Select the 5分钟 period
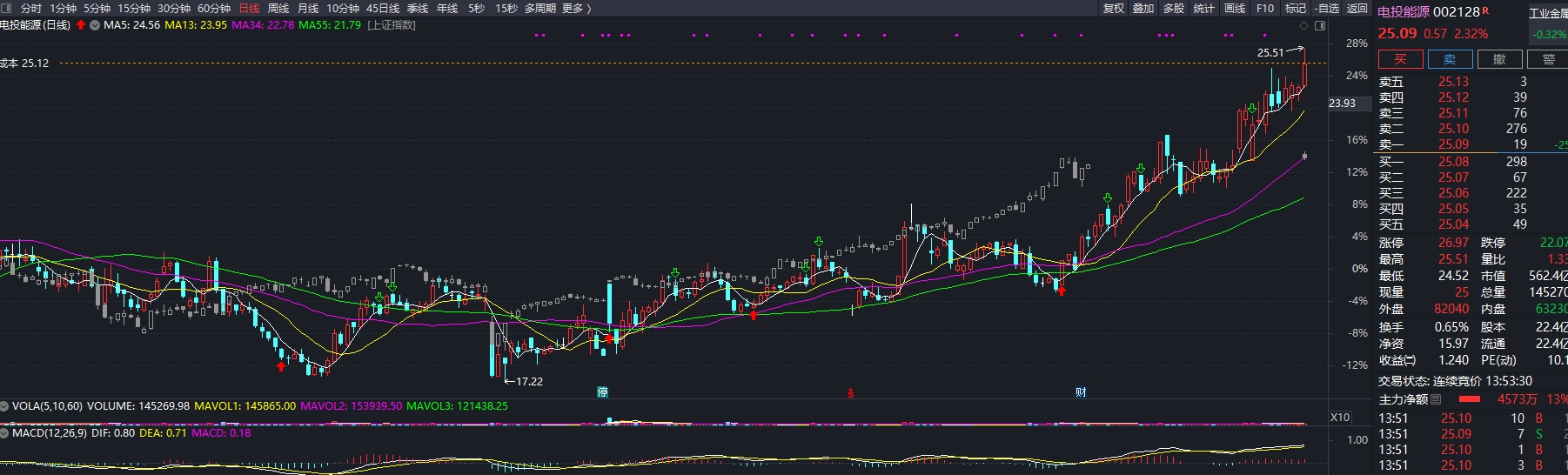Screen dimensions: 1568x475 click(x=97, y=8)
